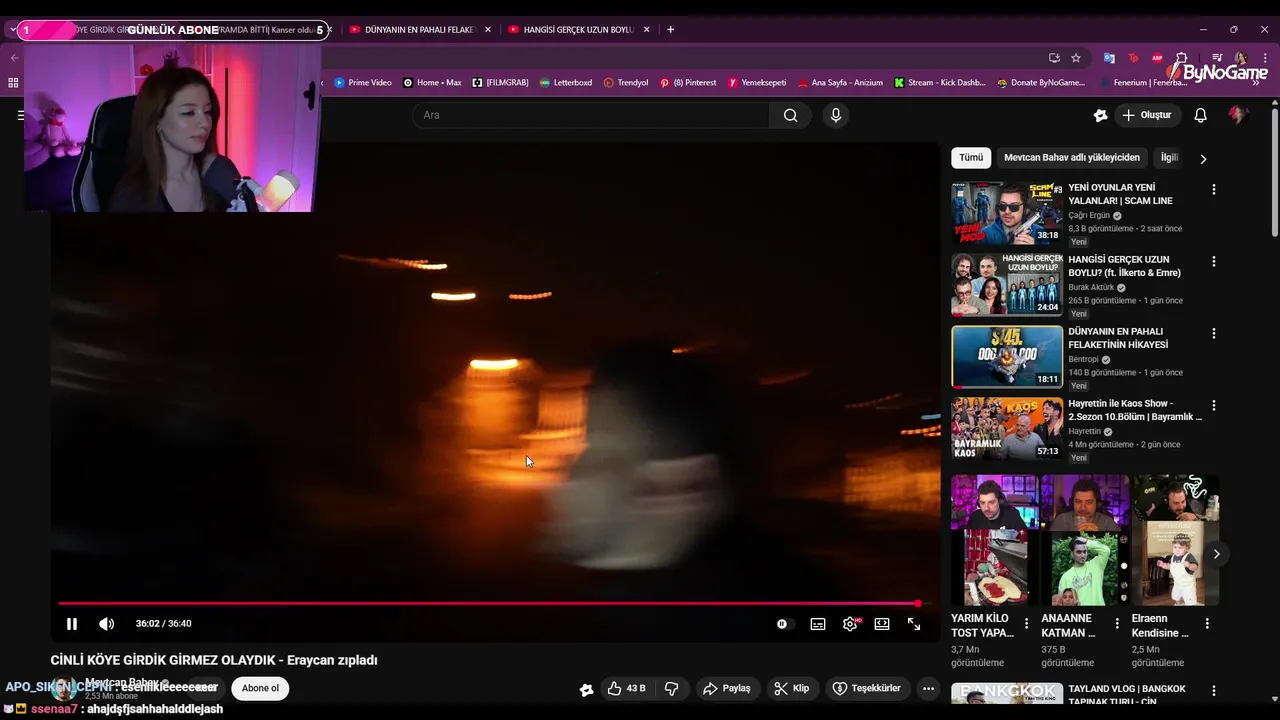Open the install app icon in address bar

click(x=1054, y=58)
